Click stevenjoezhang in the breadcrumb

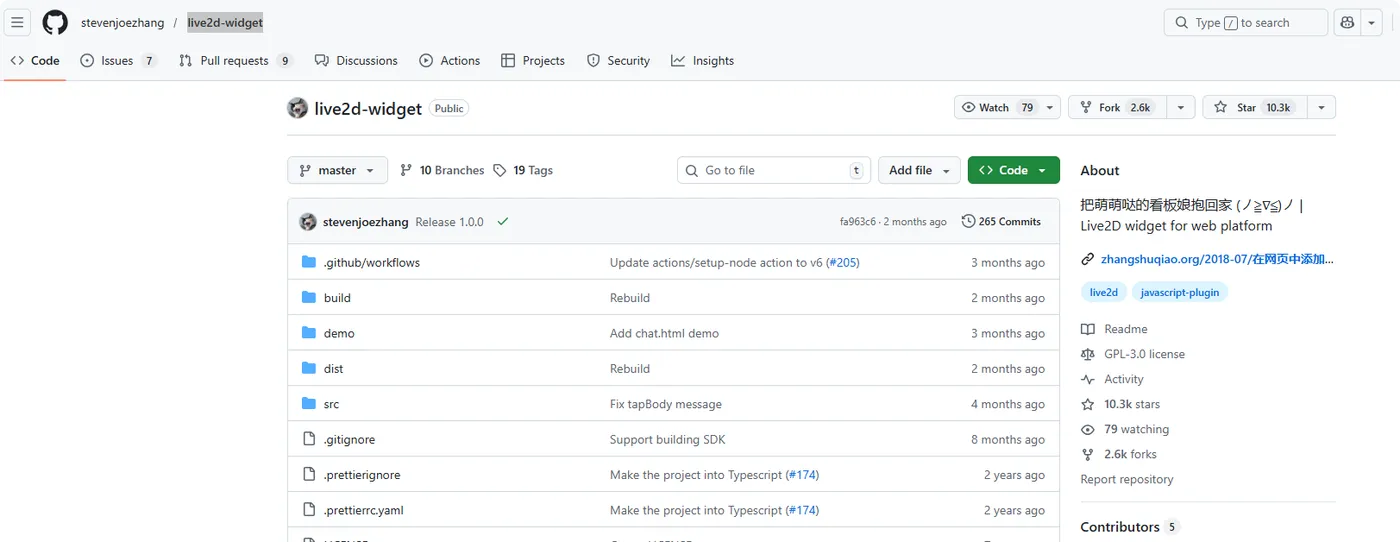pyautogui.click(x=122, y=23)
